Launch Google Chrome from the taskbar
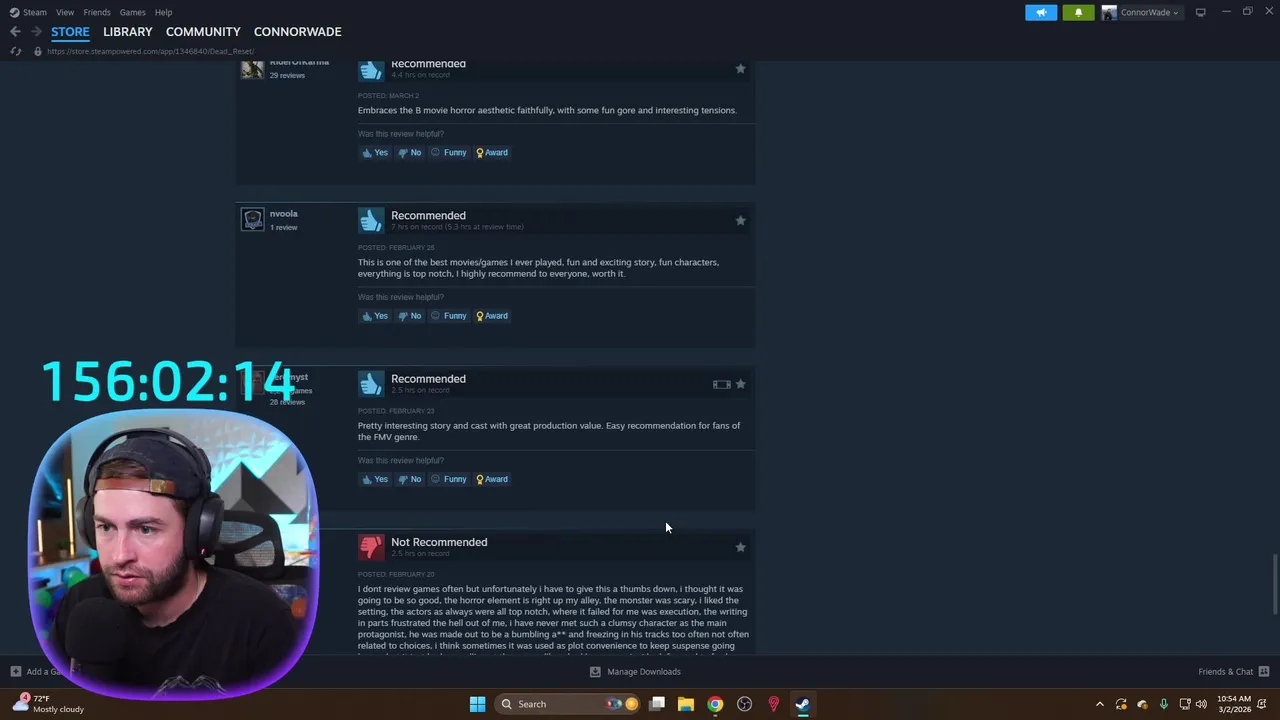The width and height of the screenshot is (1280, 720). coord(715,704)
